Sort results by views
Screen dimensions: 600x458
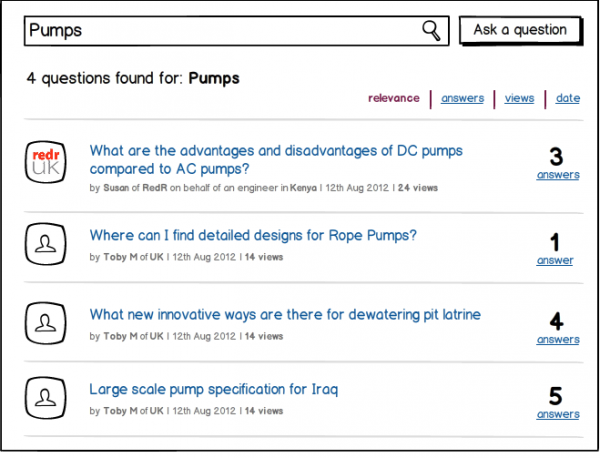(x=519, y=98)
